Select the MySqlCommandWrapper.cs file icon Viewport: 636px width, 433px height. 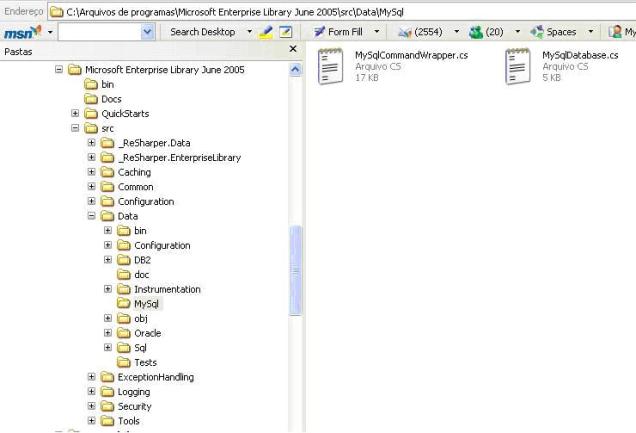(330, 66)
